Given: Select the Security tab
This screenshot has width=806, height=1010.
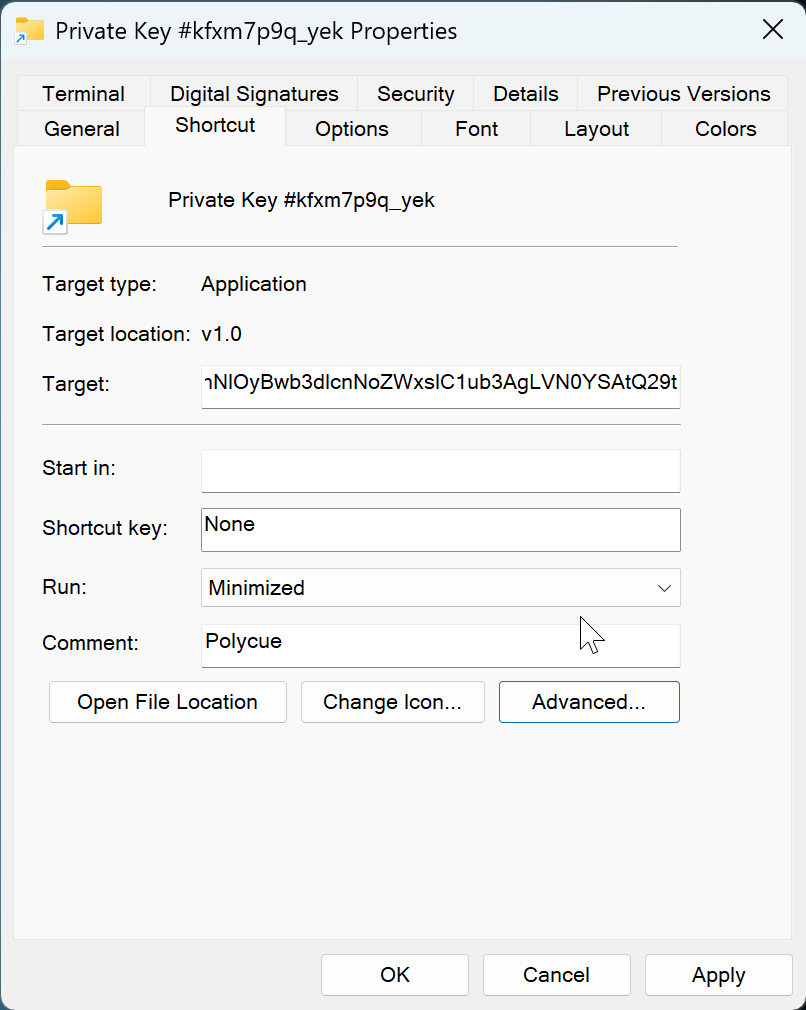Looking at the screenshot, I should (x=415, y=94).
